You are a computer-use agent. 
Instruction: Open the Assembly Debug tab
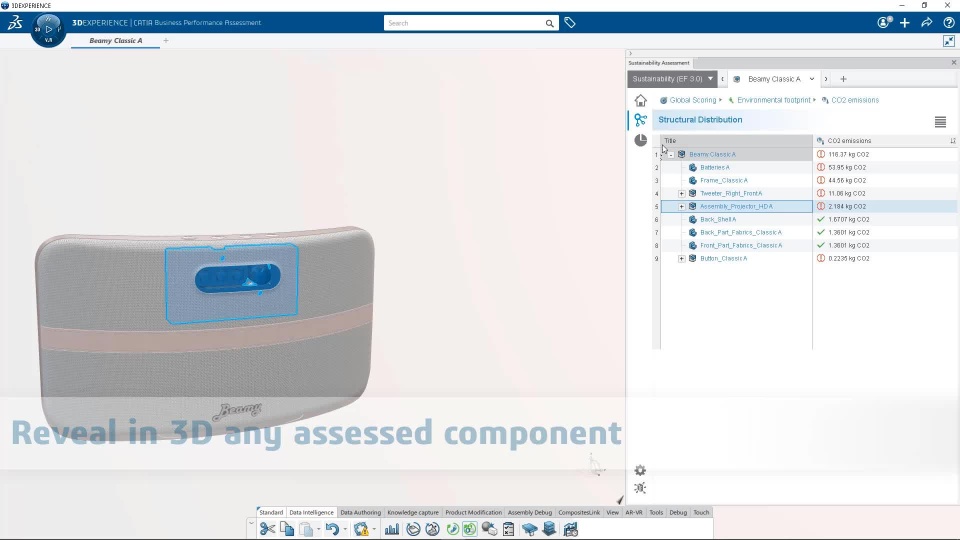click(530, 512)
